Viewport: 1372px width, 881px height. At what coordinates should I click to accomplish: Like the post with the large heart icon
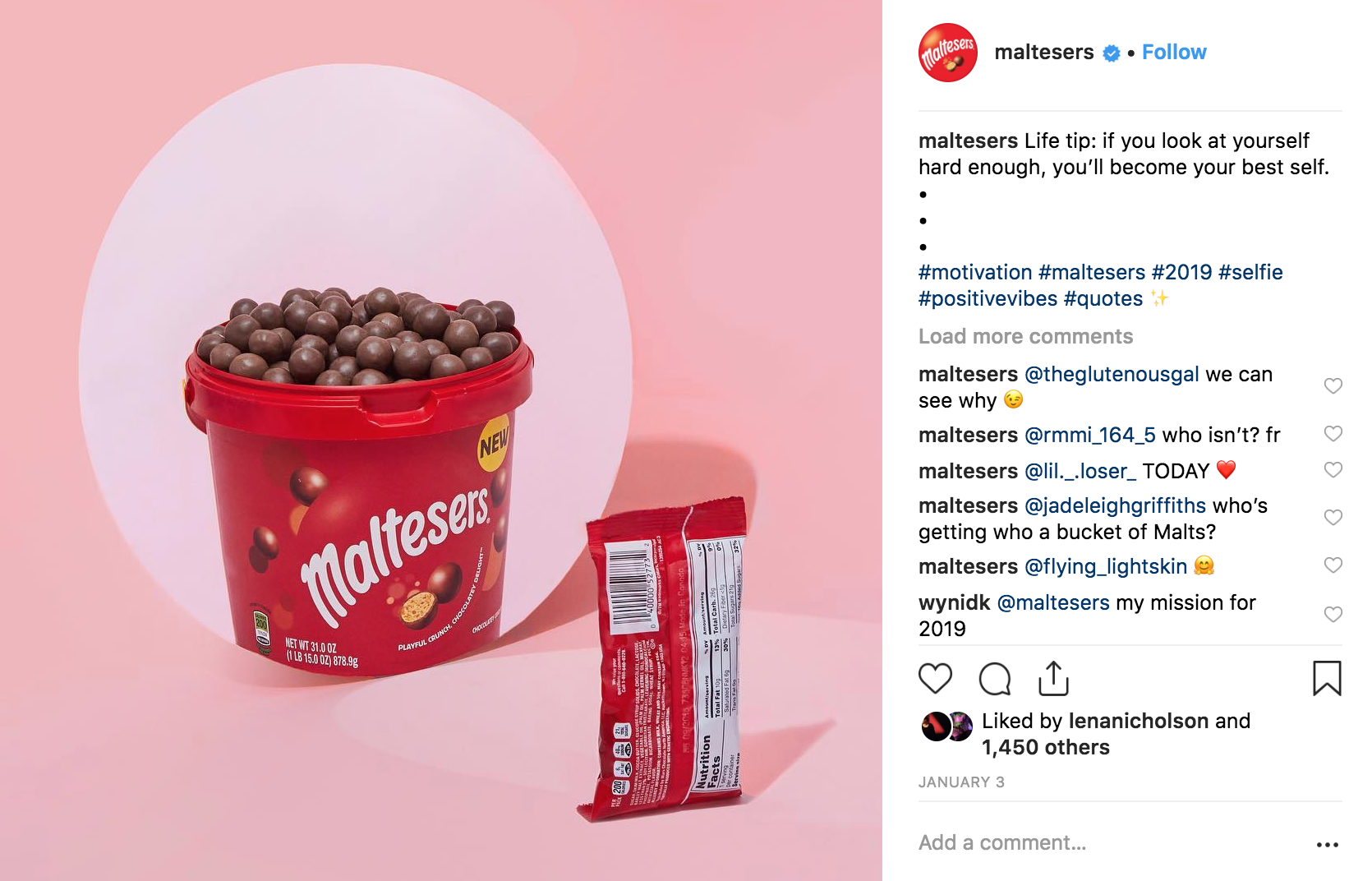point(935,679)
